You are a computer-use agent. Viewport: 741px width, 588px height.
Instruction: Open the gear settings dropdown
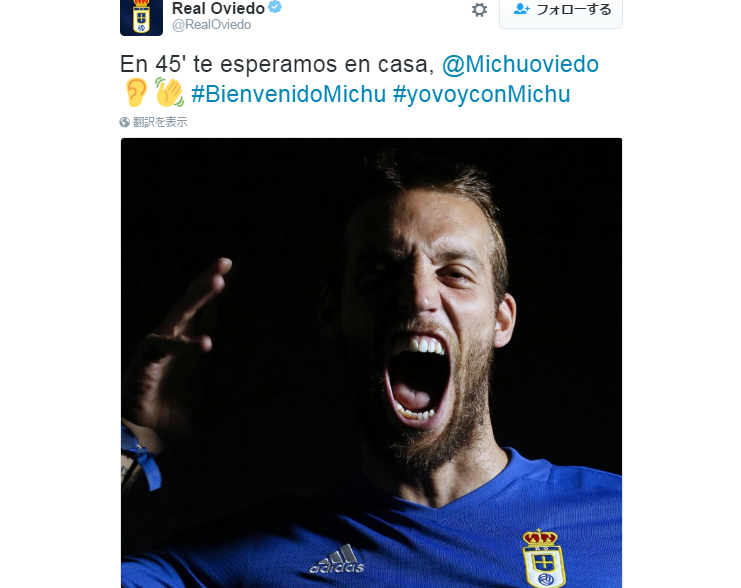(479, 9)
